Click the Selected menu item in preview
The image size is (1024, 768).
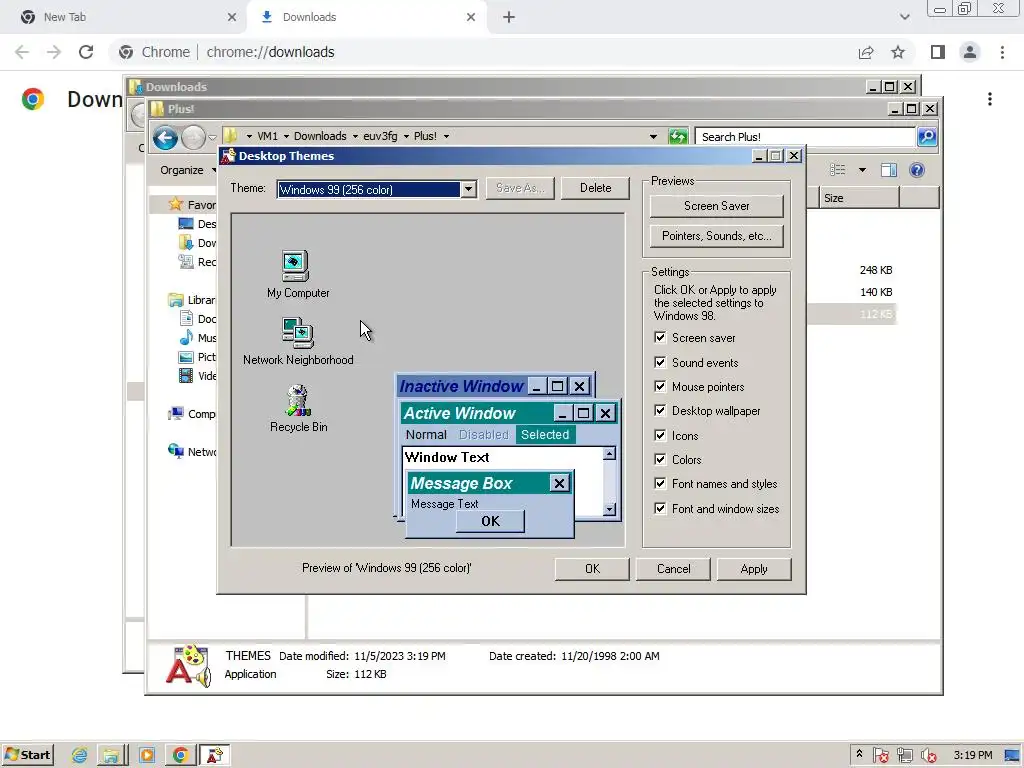tap(545, 435)
